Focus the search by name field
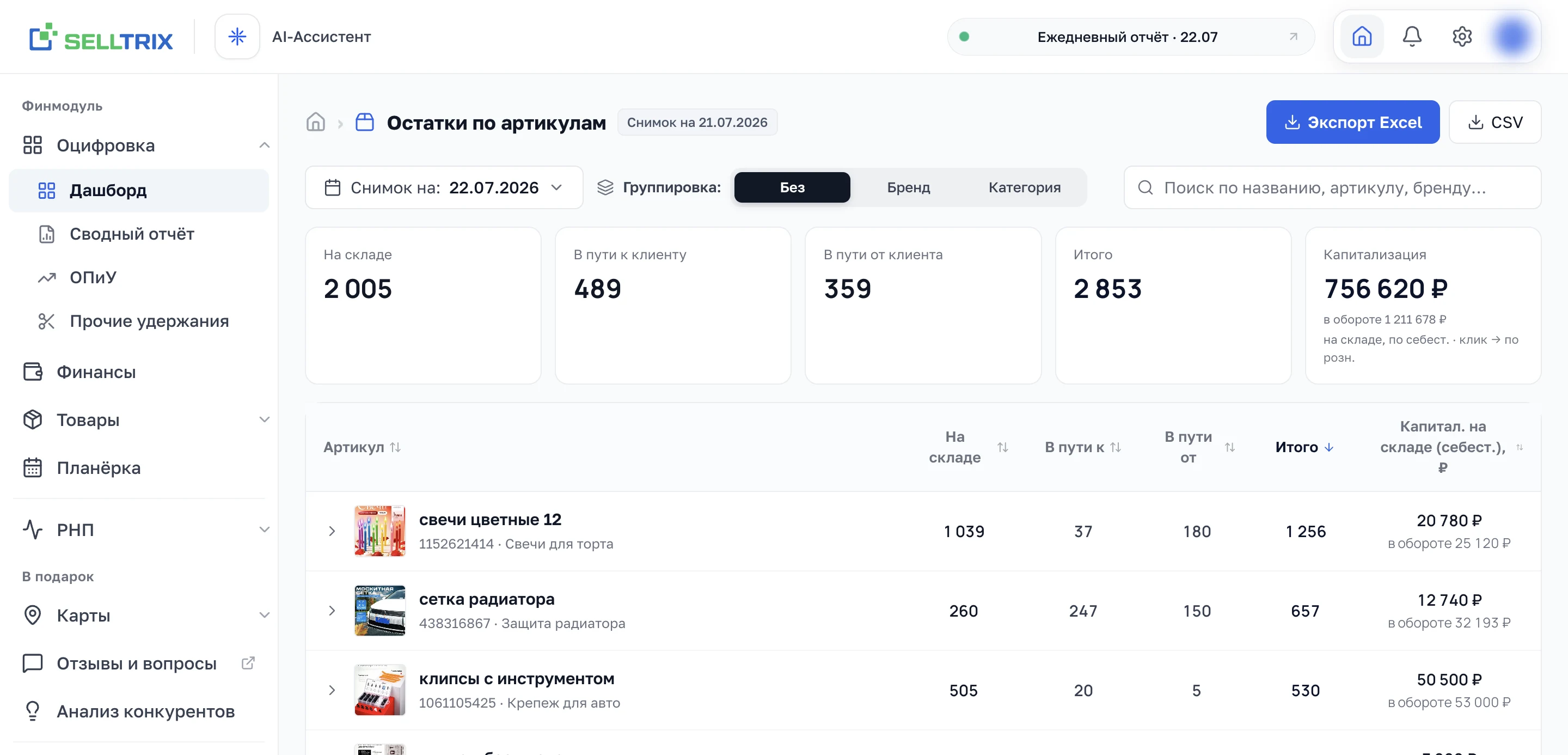1568x755 pixels. tap(1332, 187)
